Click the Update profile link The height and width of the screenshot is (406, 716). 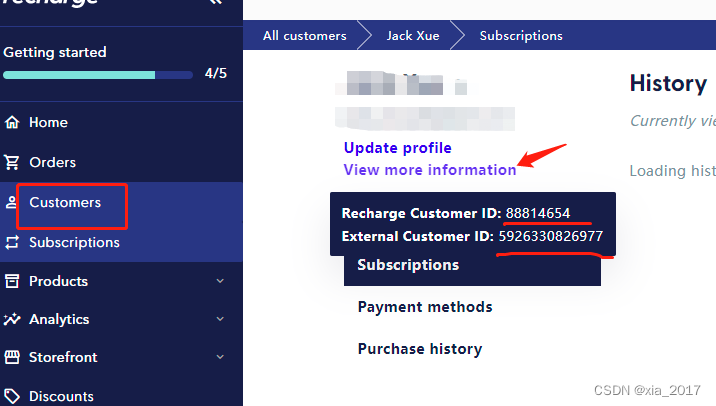[x=397, y=148]
